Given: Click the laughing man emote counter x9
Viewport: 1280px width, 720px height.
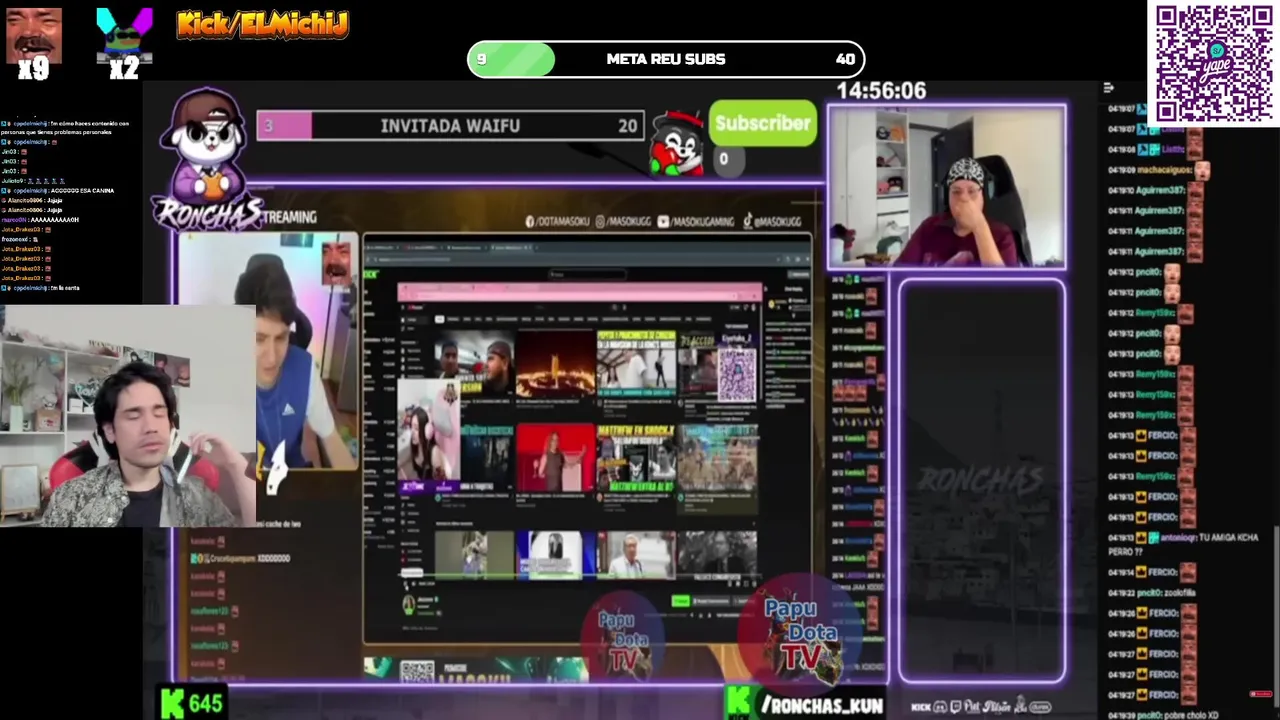Looking at the screenshot, I should pyautogui.click(x=33, y=43).
